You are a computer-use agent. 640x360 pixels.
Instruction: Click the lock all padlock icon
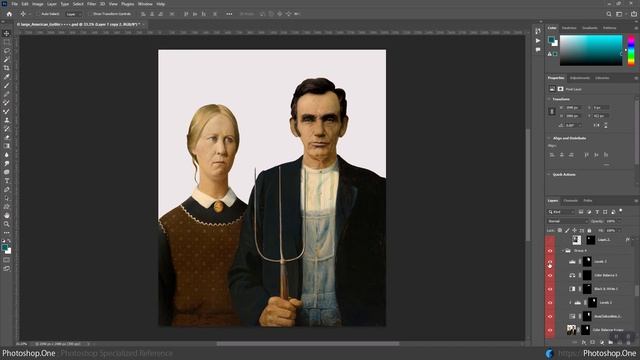click(x=589, y=231)
